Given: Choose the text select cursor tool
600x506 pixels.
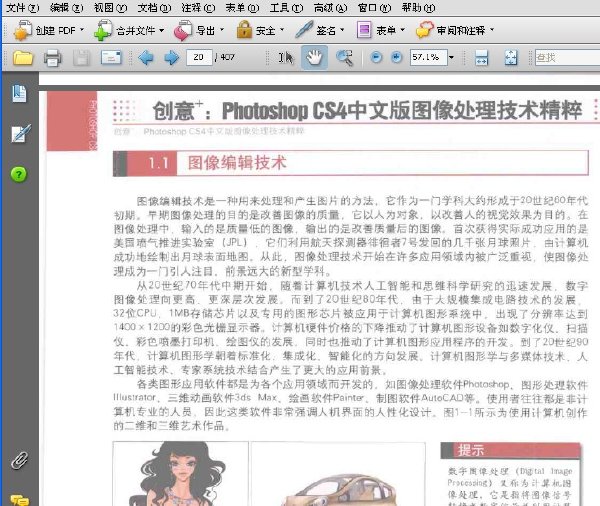Looking at the screenshot, I should click(285, 58).
